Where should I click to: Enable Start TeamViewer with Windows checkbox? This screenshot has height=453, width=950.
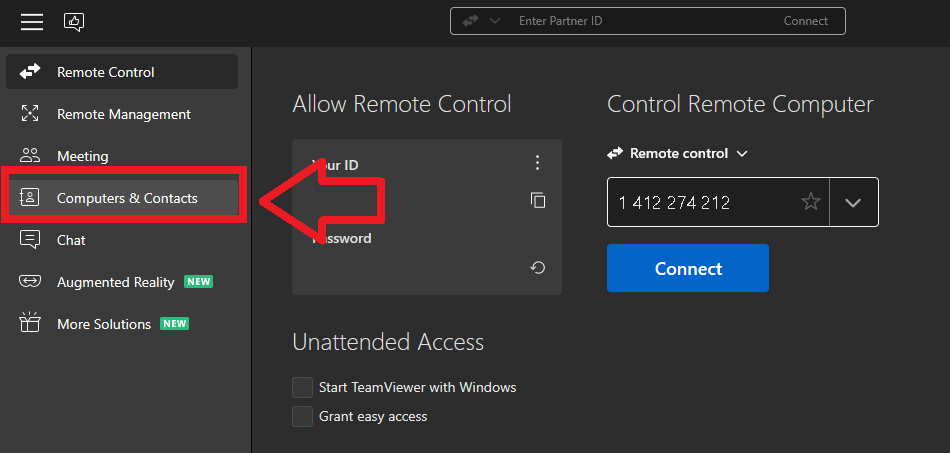[x=302, y=387]
